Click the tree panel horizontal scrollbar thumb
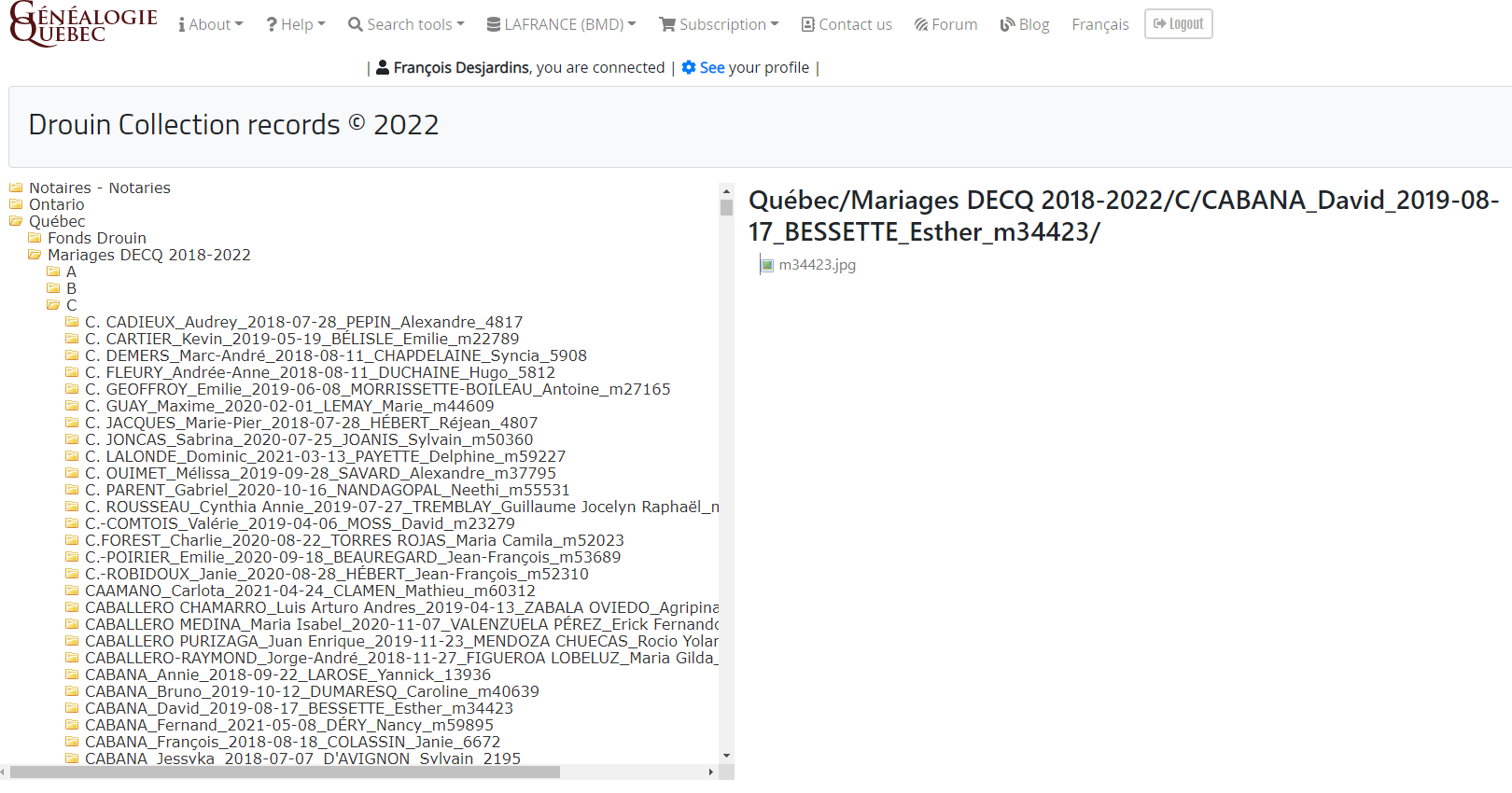The height and width of the screenshot is (793, 1512). tap(285, 772)
